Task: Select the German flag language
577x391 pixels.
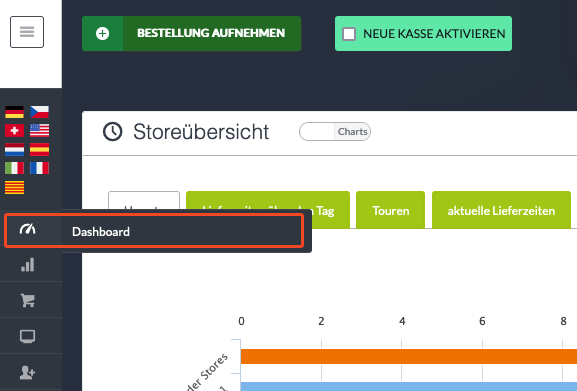Action: click(x=15, y=112)
